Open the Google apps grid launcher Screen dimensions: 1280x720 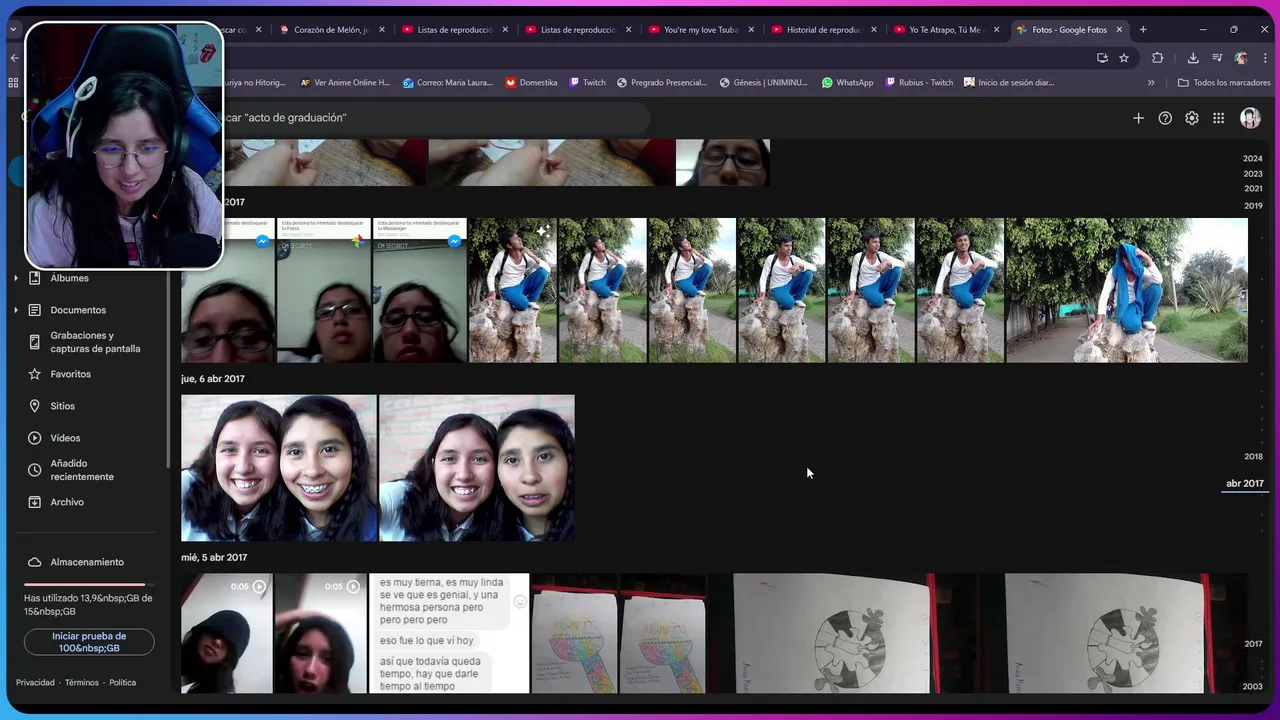pos(1218,118)
